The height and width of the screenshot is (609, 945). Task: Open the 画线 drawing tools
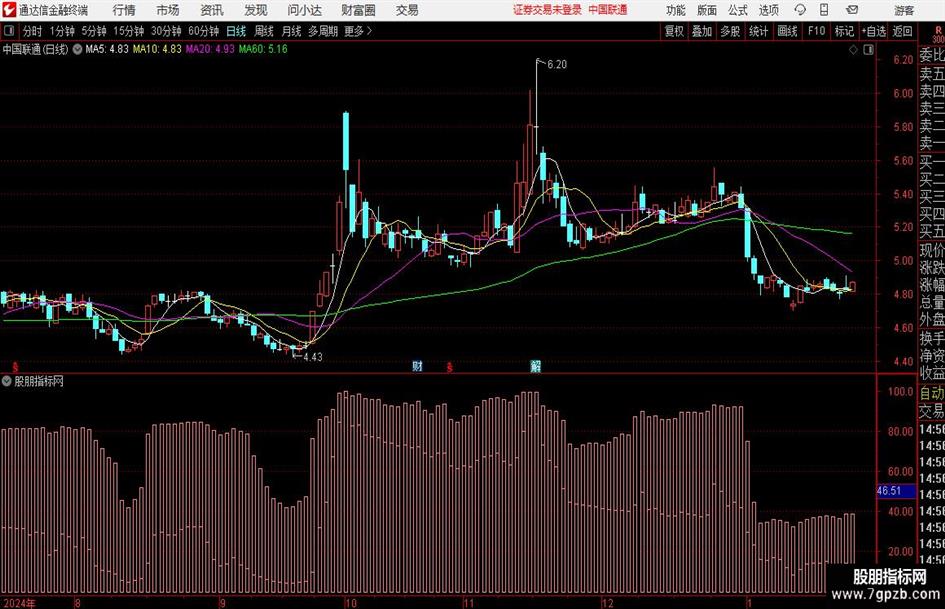pyautogui.click(x=787, y=31)
